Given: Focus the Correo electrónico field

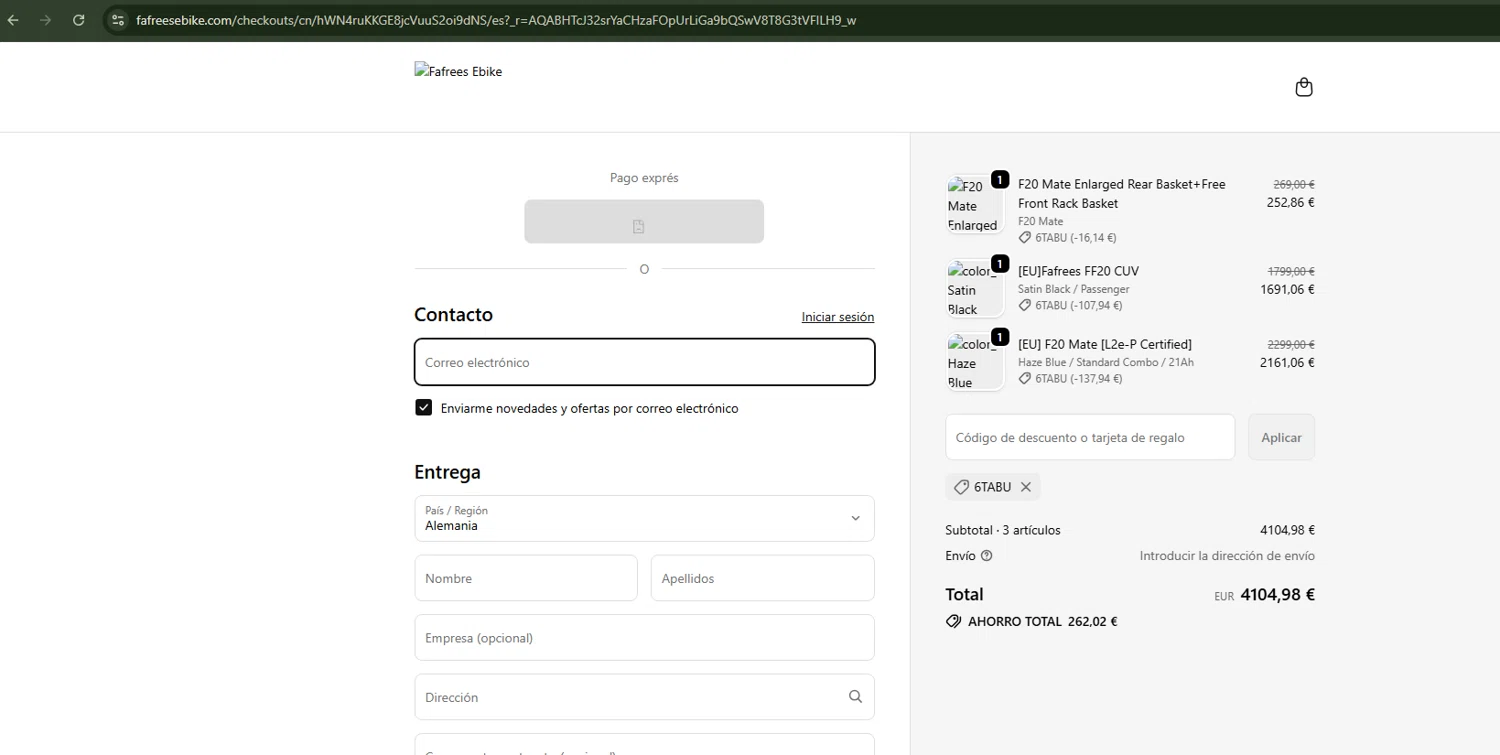Looking at the screenshot, I should point(644,362).
